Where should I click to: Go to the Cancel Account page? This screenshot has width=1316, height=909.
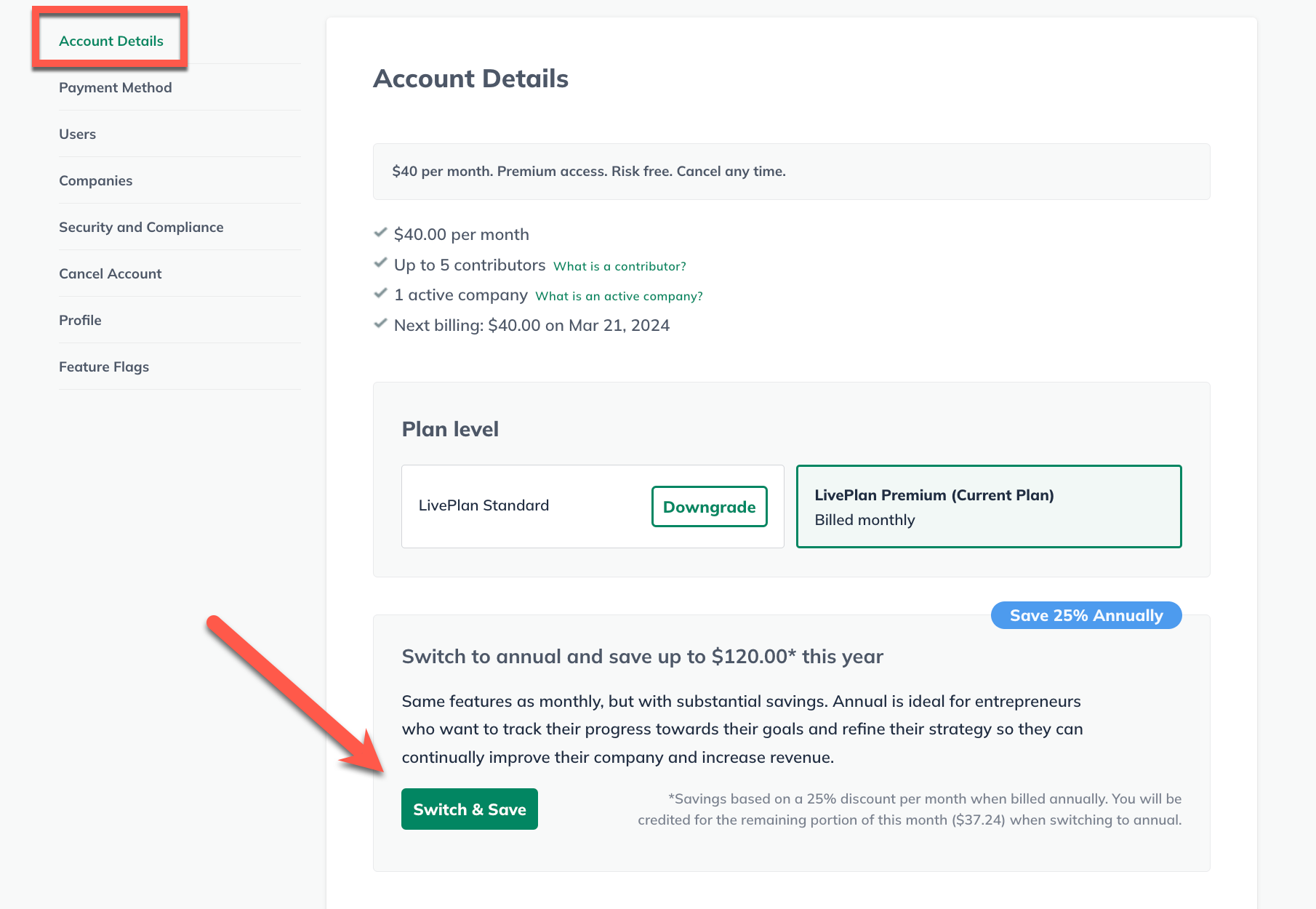(110, 273)
